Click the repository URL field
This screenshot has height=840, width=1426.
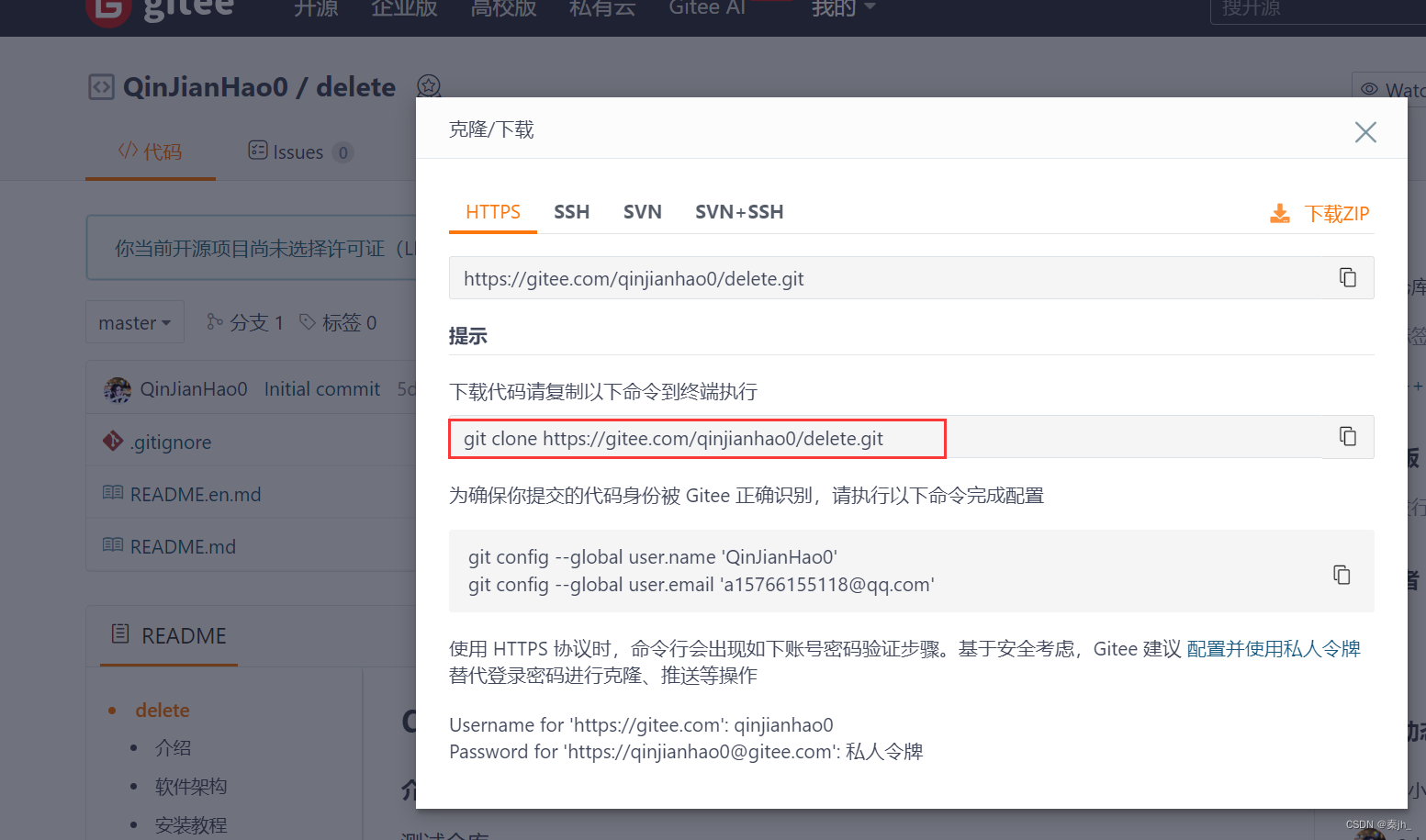pos(911,278)
